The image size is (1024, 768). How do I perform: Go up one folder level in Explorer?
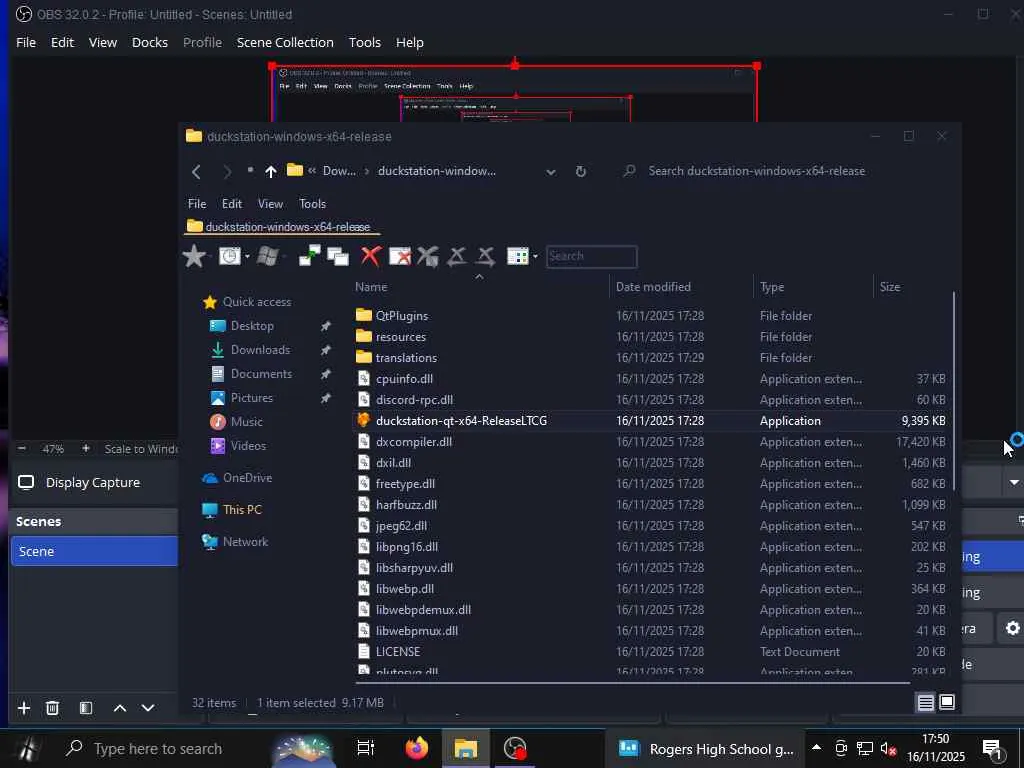coord(270,171)
